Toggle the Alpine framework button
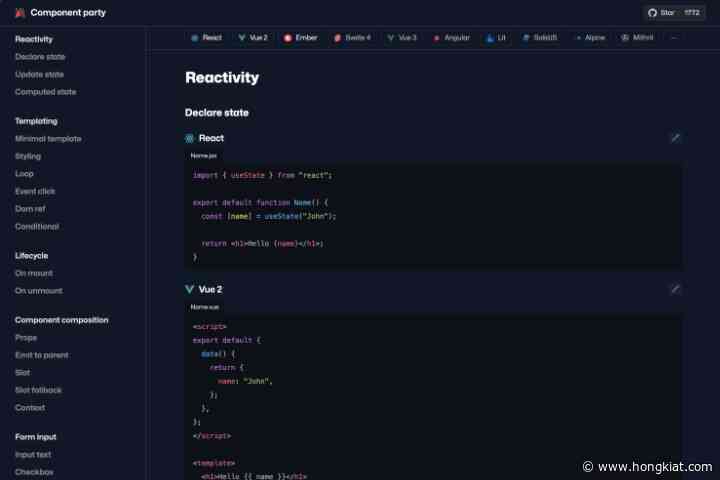Viewport: 720px width, 480px height. click(591, 38)
